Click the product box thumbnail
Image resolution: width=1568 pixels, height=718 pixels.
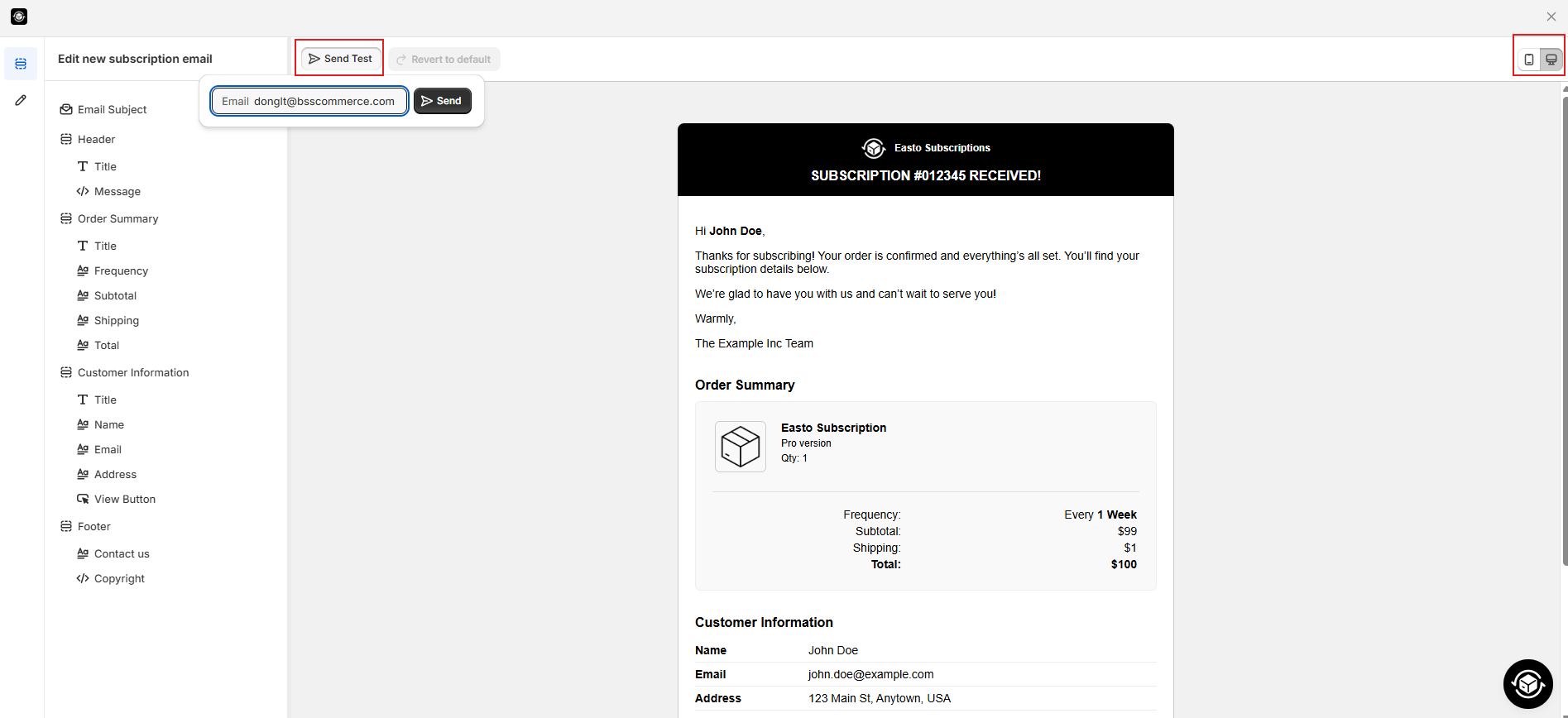740,447
